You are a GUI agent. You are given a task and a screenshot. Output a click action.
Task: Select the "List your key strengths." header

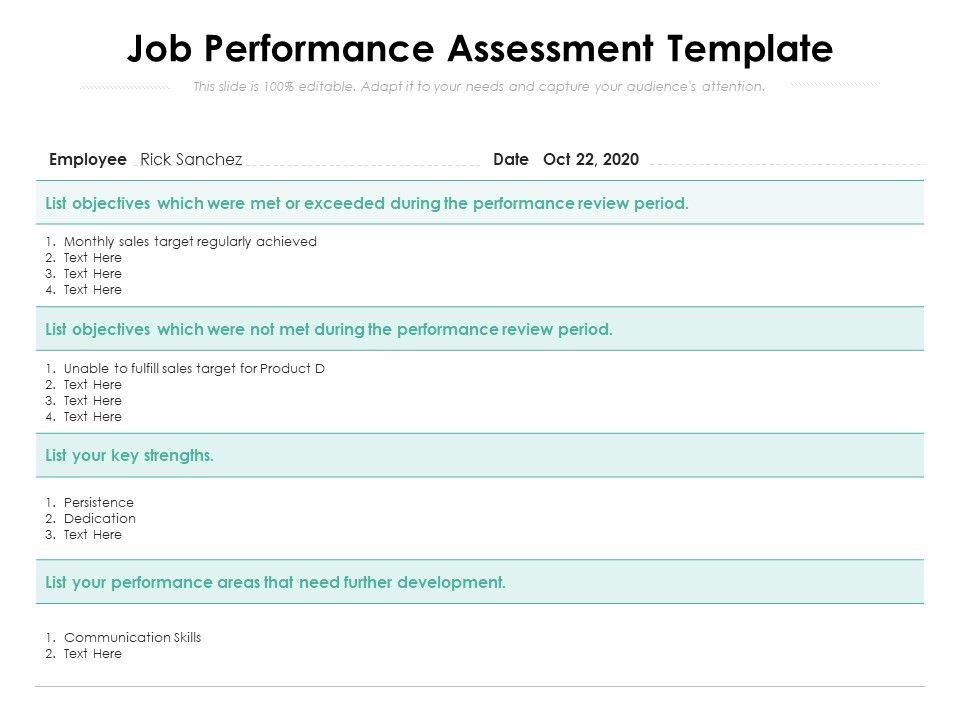130,456
